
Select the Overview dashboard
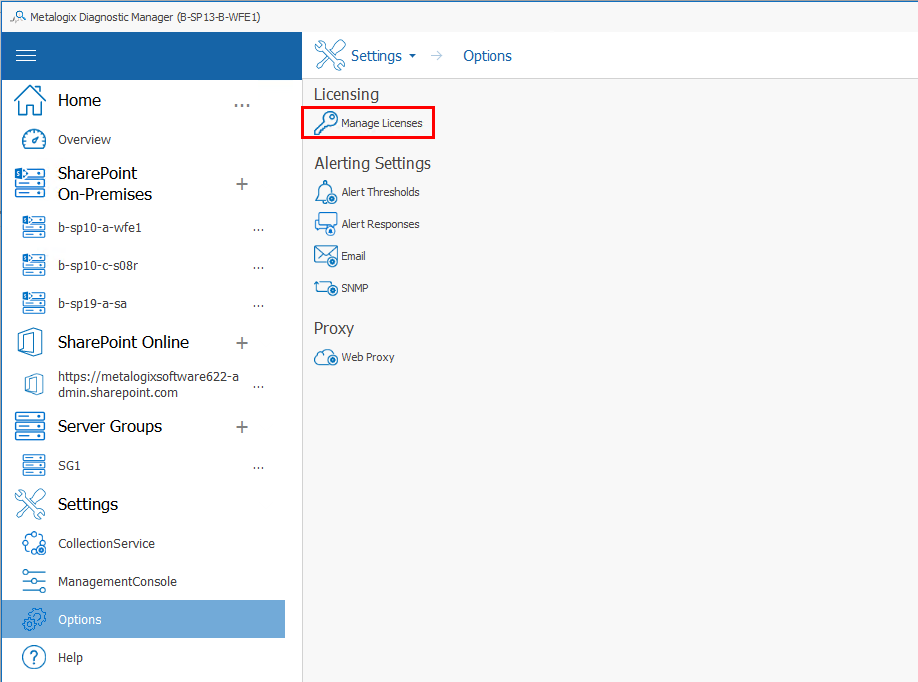(x=82, y=139)
